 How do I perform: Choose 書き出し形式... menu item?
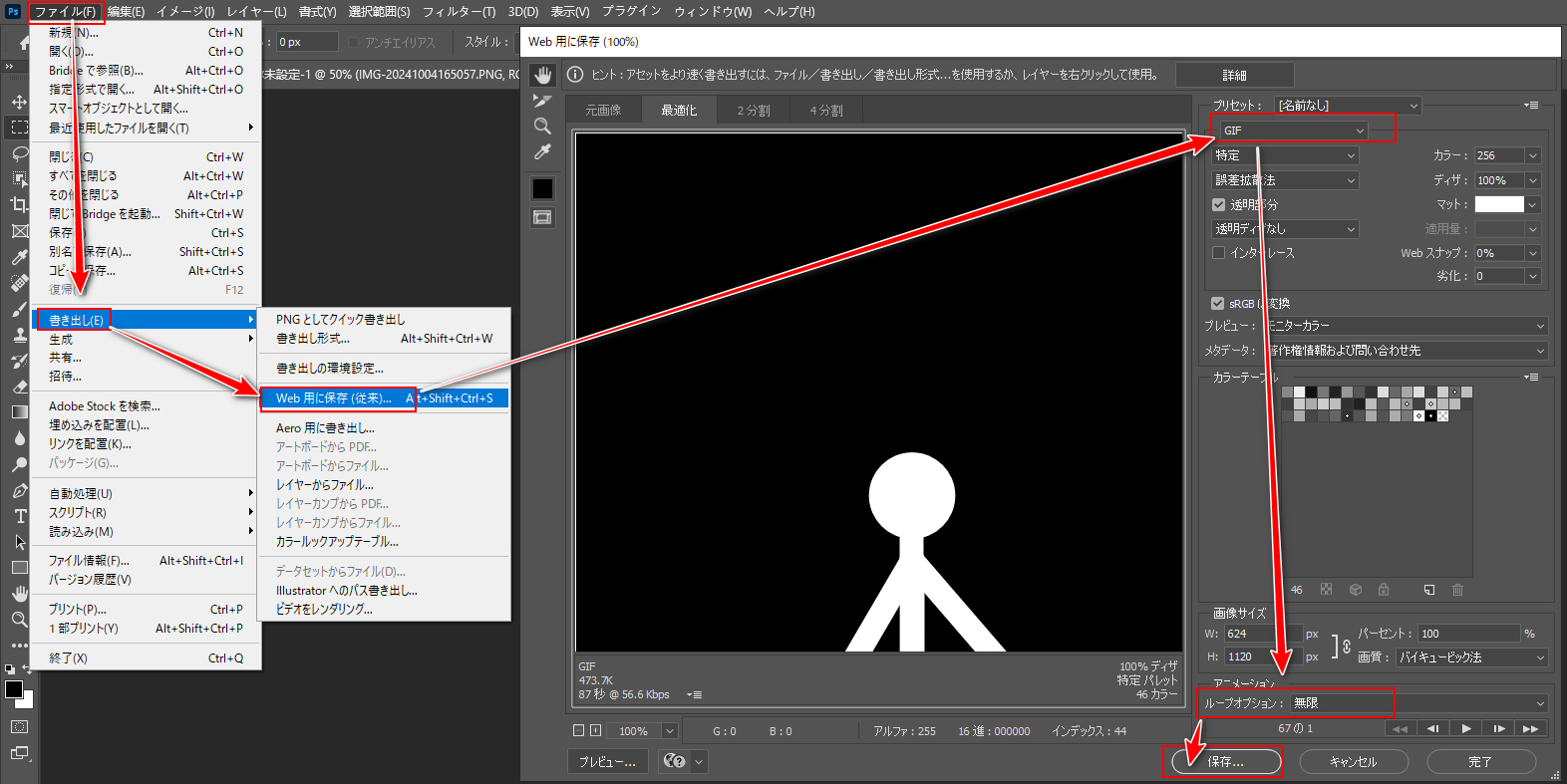point(385,339)
